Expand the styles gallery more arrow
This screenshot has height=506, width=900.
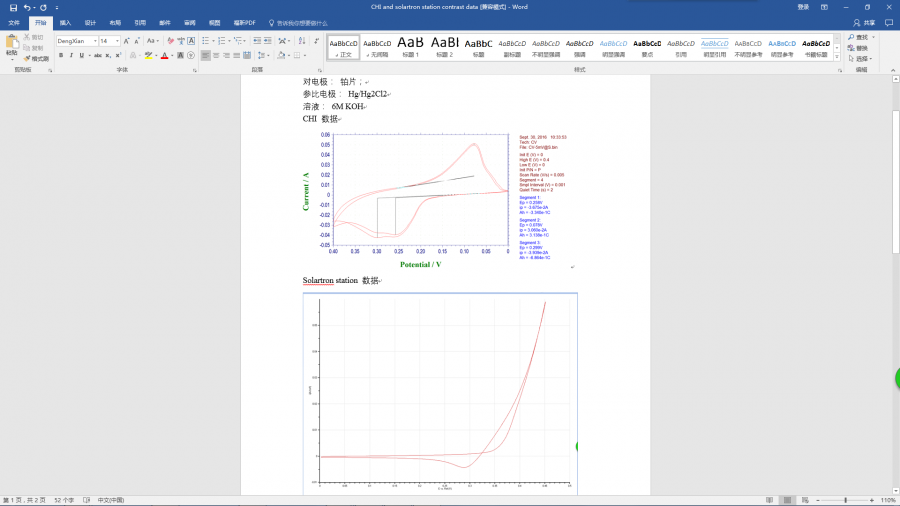837,57
